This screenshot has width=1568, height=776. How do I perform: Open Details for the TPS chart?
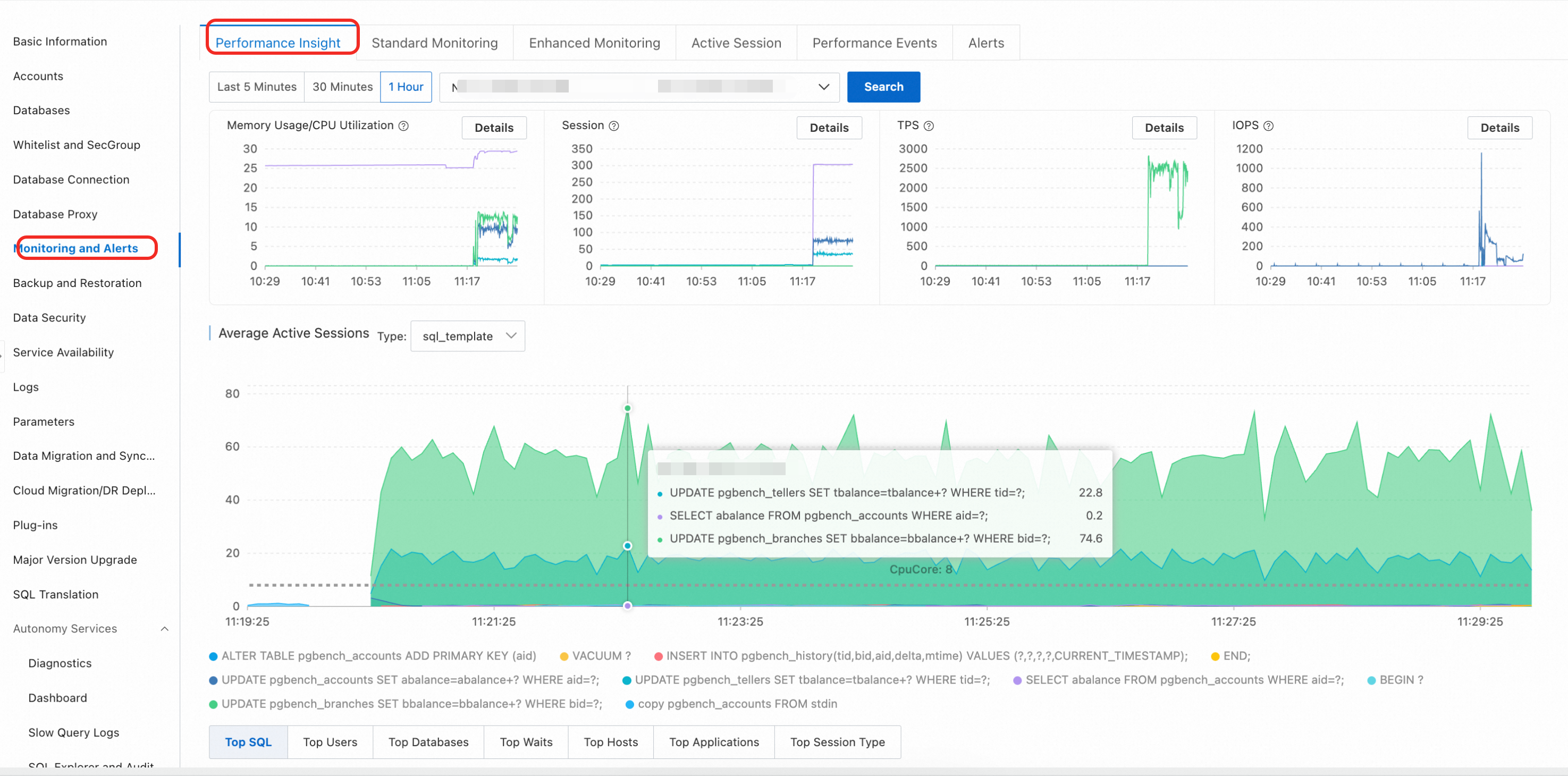tap(1164, 128)
